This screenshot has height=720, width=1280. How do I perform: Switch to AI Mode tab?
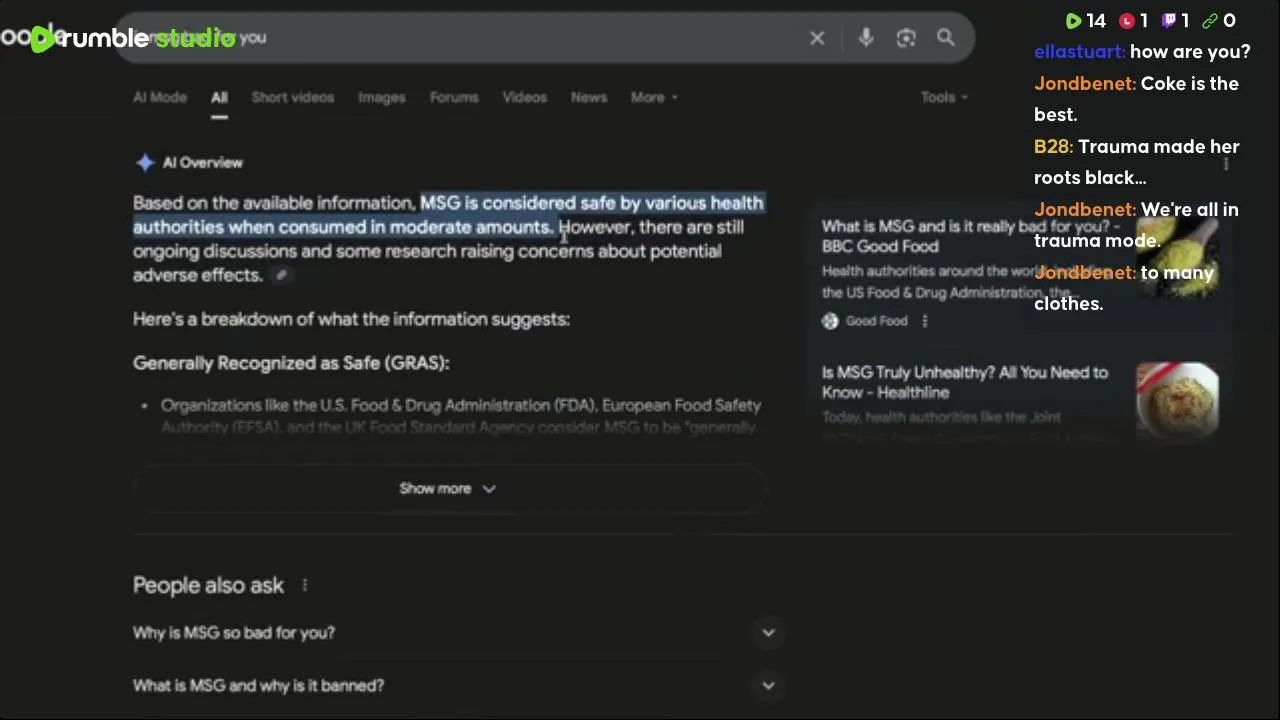[160, 97]
